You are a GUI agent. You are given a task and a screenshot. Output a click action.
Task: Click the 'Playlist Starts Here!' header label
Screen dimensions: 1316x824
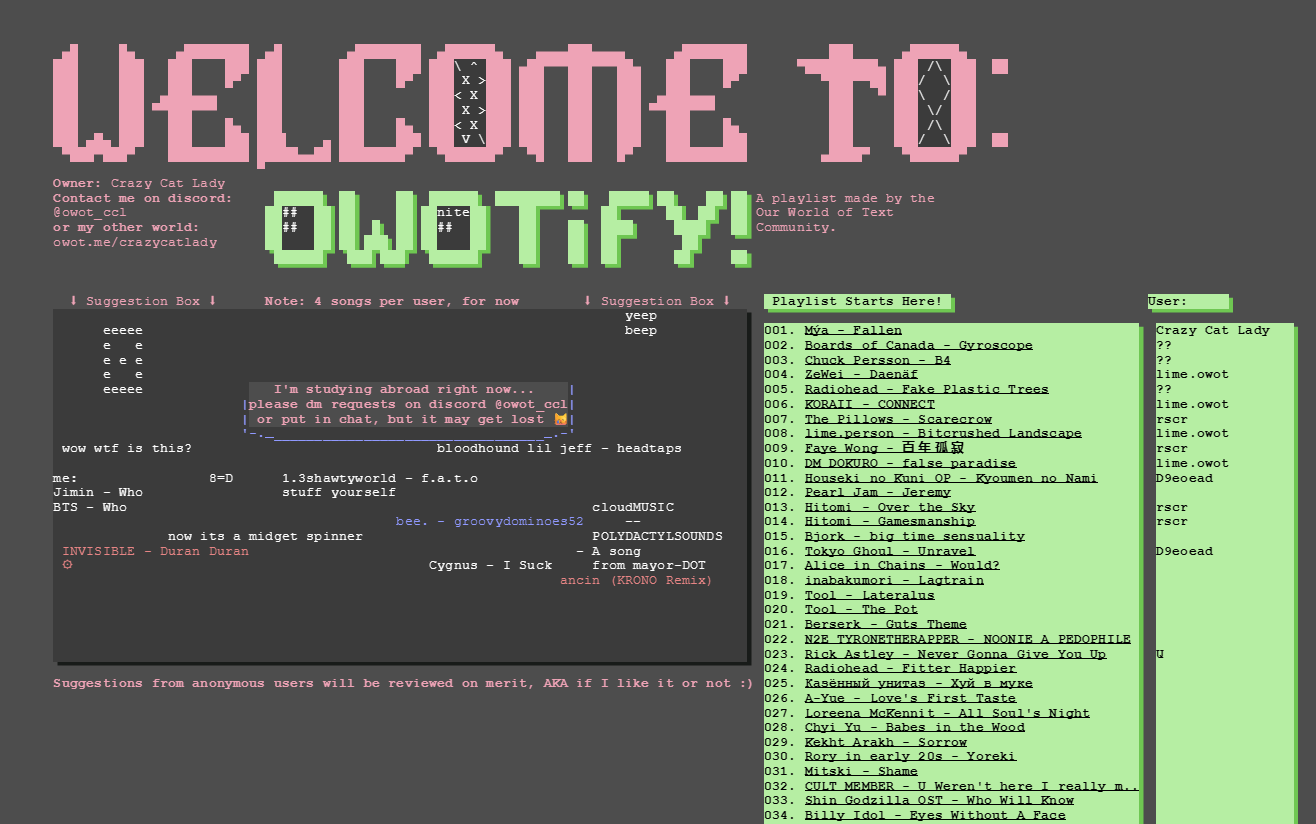tap(857, 301)
